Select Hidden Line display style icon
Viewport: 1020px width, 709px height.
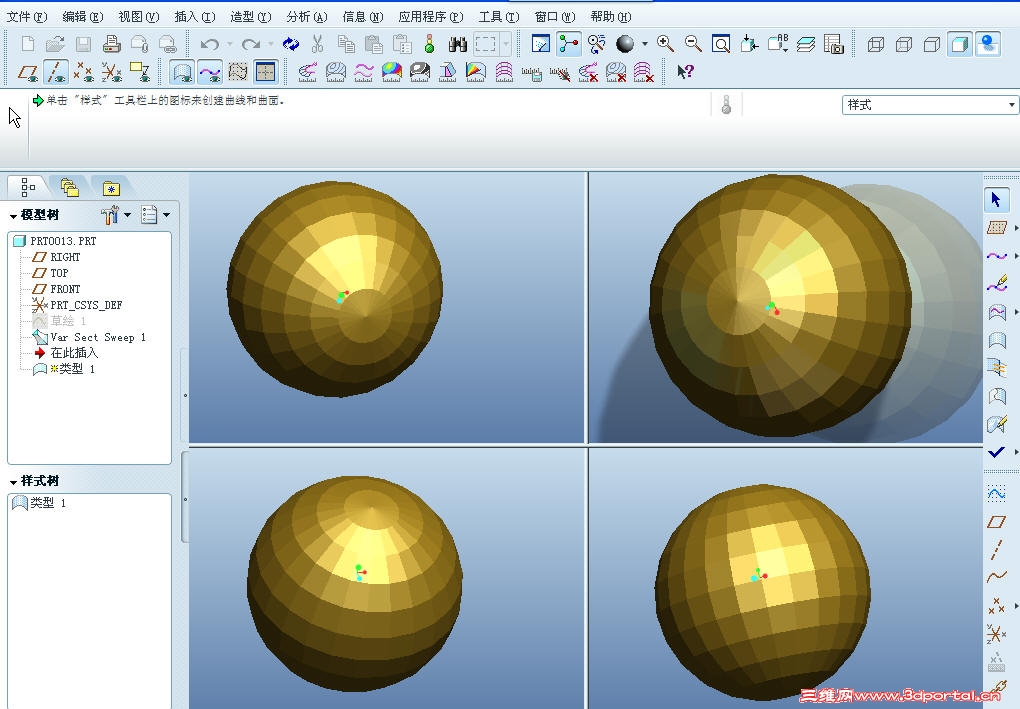(x=904, y=44)
